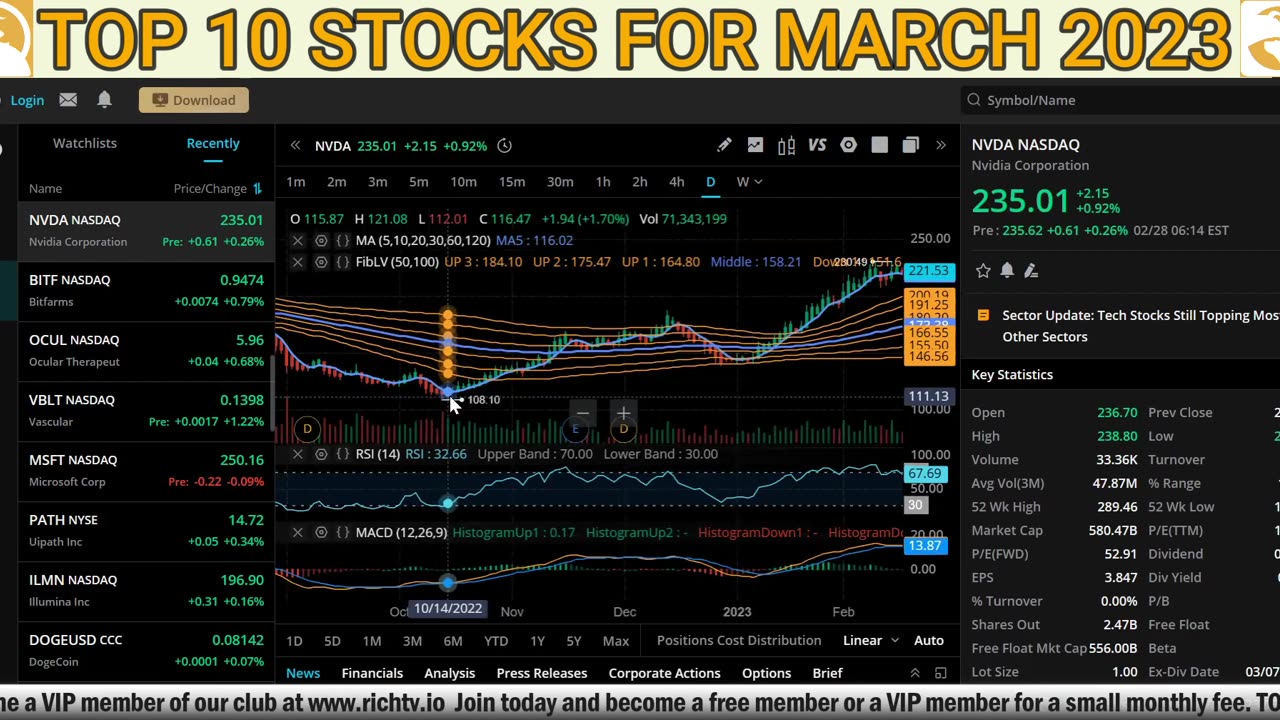
Task: Select the PATH Uipath Inc row
Action: pyautogui.click(x=146, y=531)
